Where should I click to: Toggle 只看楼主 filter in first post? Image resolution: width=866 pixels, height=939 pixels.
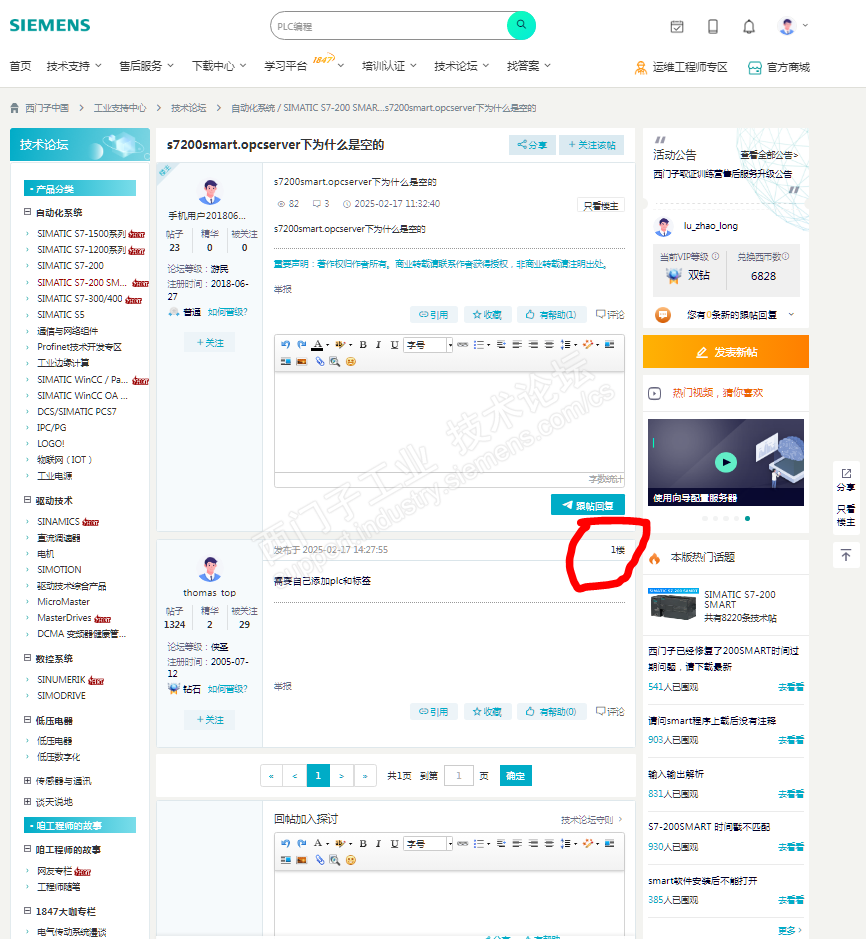[601, 205]
